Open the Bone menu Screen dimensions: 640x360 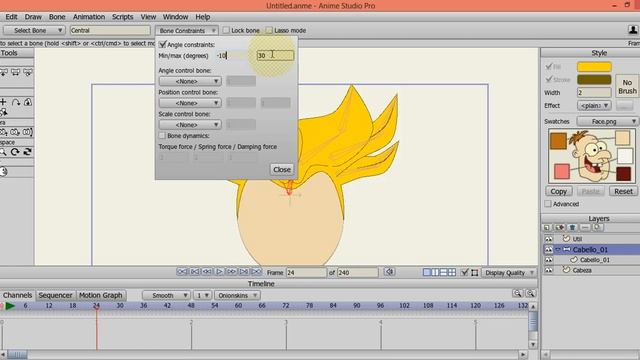coord(57,17)
